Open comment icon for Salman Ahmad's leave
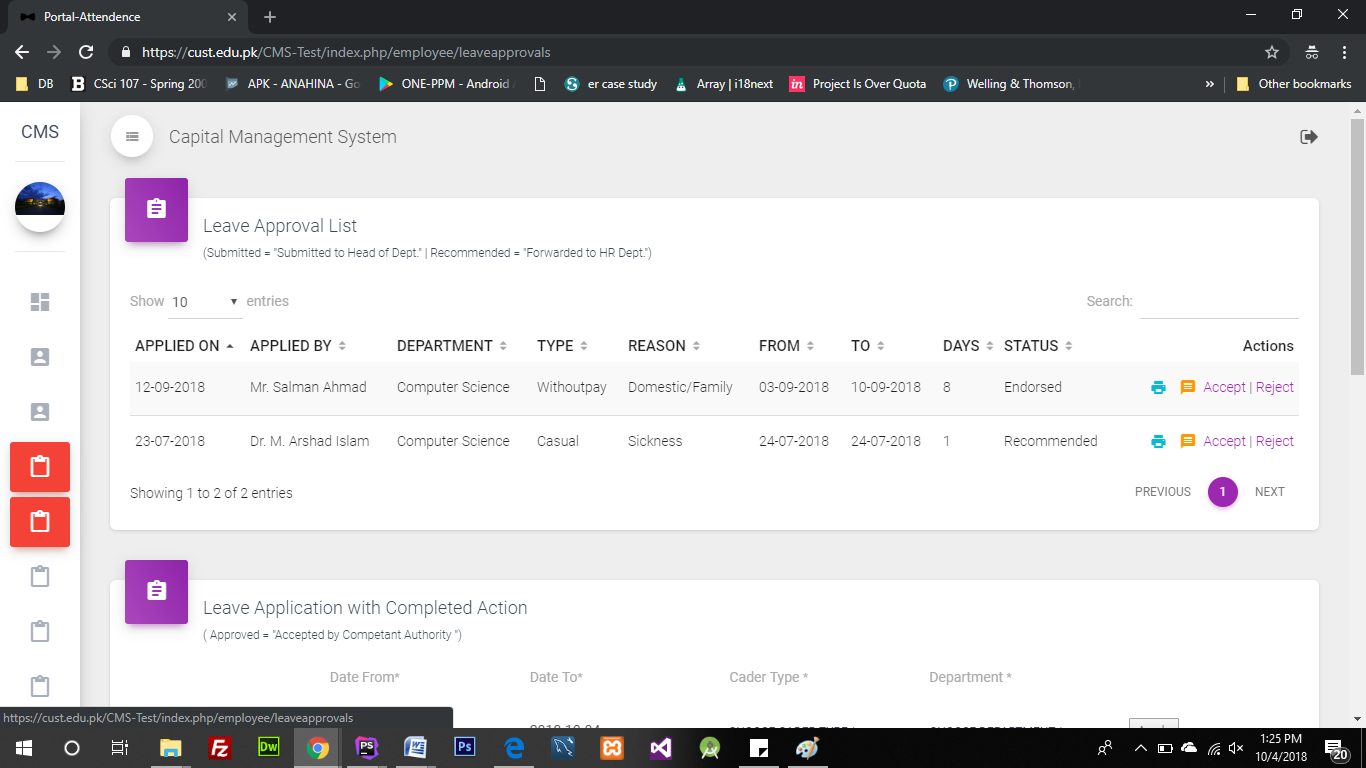This screenshot has width=1366, height=768. [1188, 388]
